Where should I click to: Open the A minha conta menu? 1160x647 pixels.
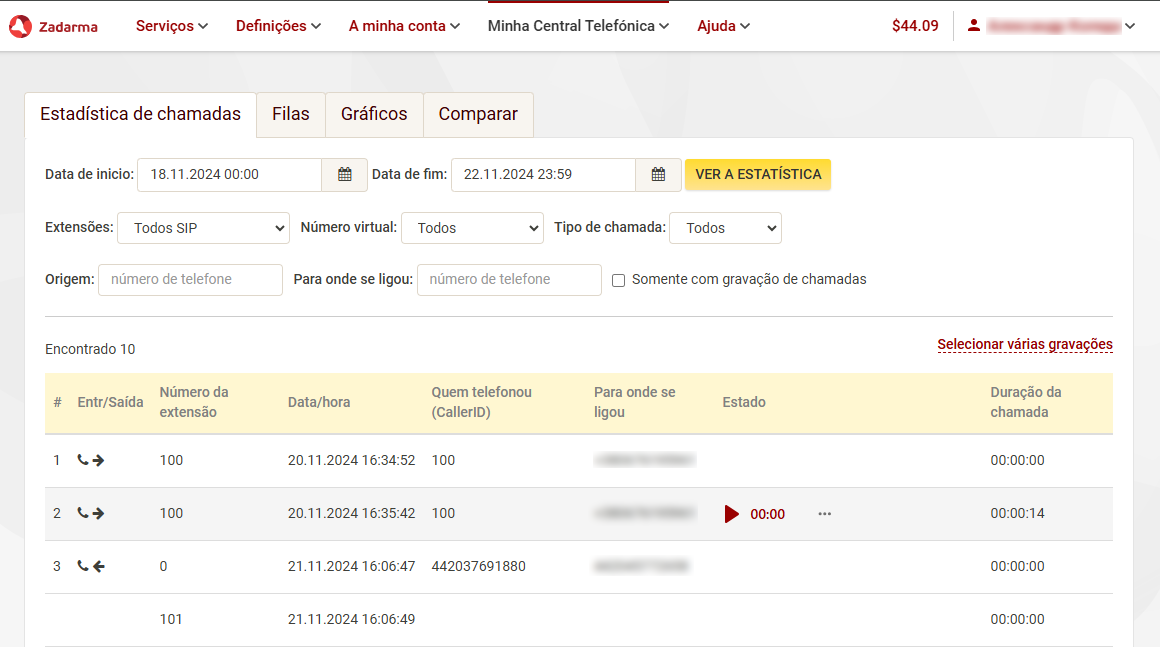click(404, 26)
